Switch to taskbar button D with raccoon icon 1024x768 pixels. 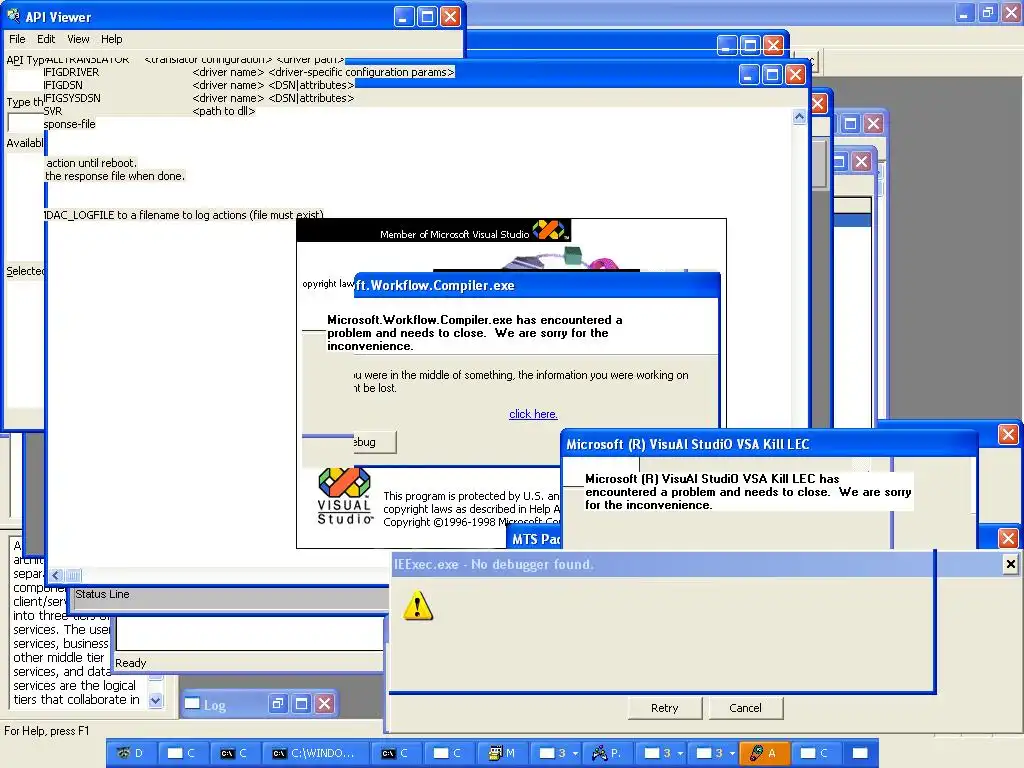133,753
